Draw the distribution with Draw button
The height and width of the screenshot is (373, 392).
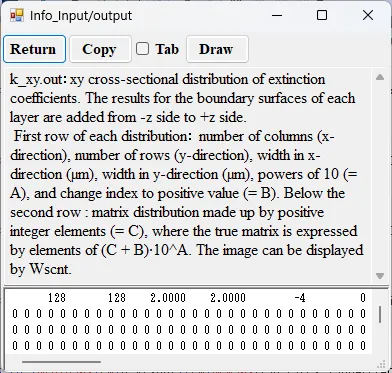tap(217, 49)
